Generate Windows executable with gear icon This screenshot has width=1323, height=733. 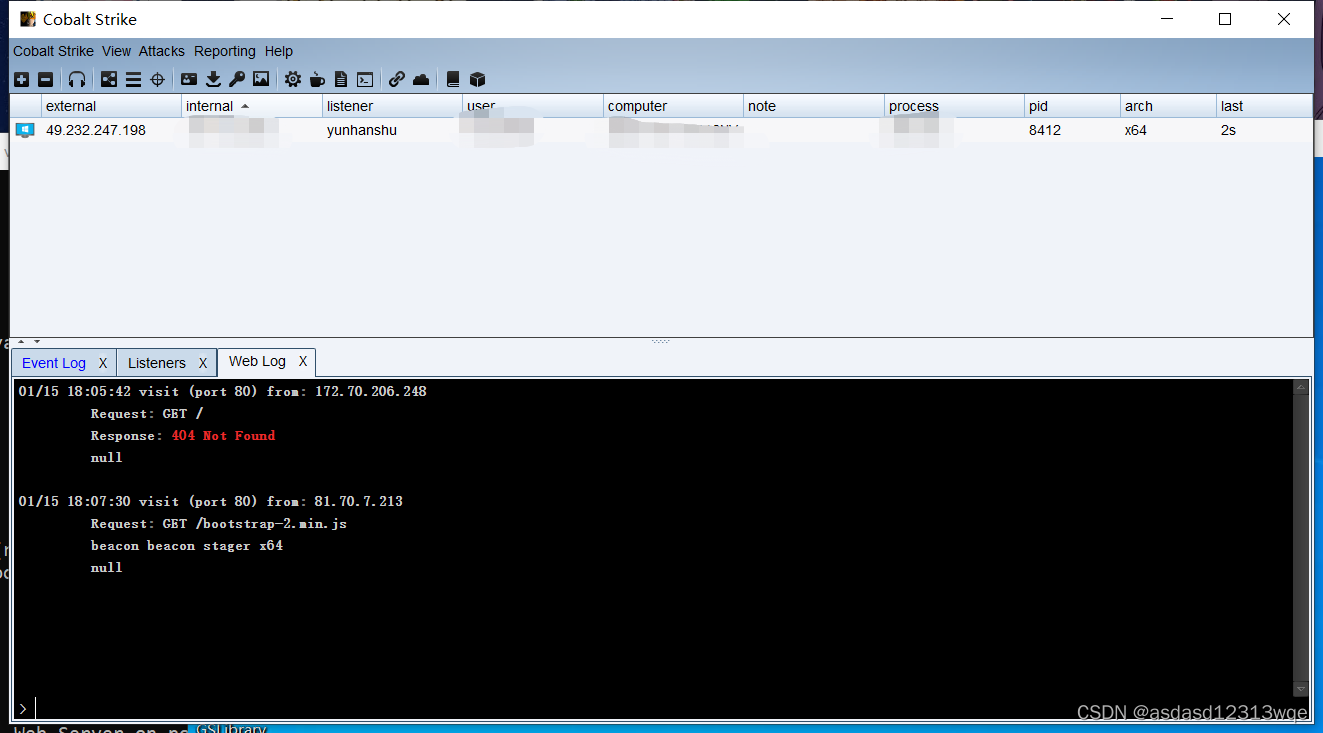(x=292, y=79)
